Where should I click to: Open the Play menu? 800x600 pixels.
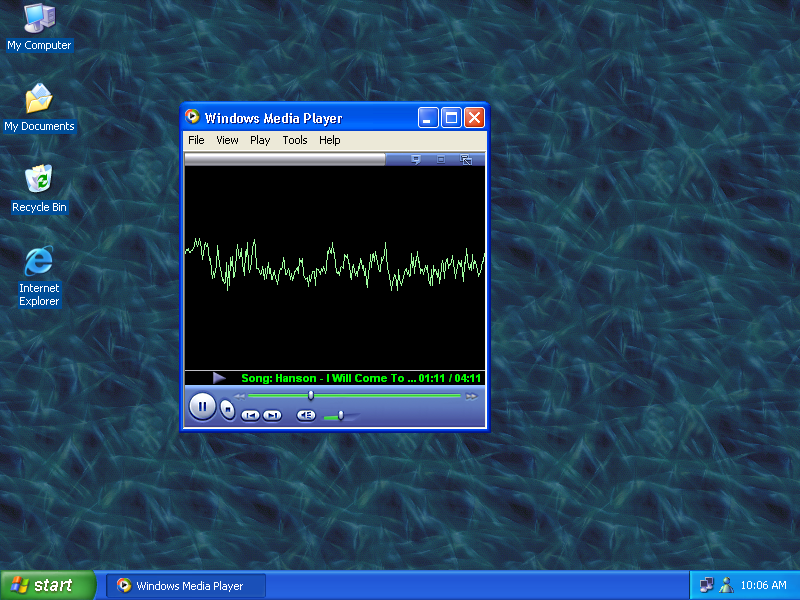(260, 140)
